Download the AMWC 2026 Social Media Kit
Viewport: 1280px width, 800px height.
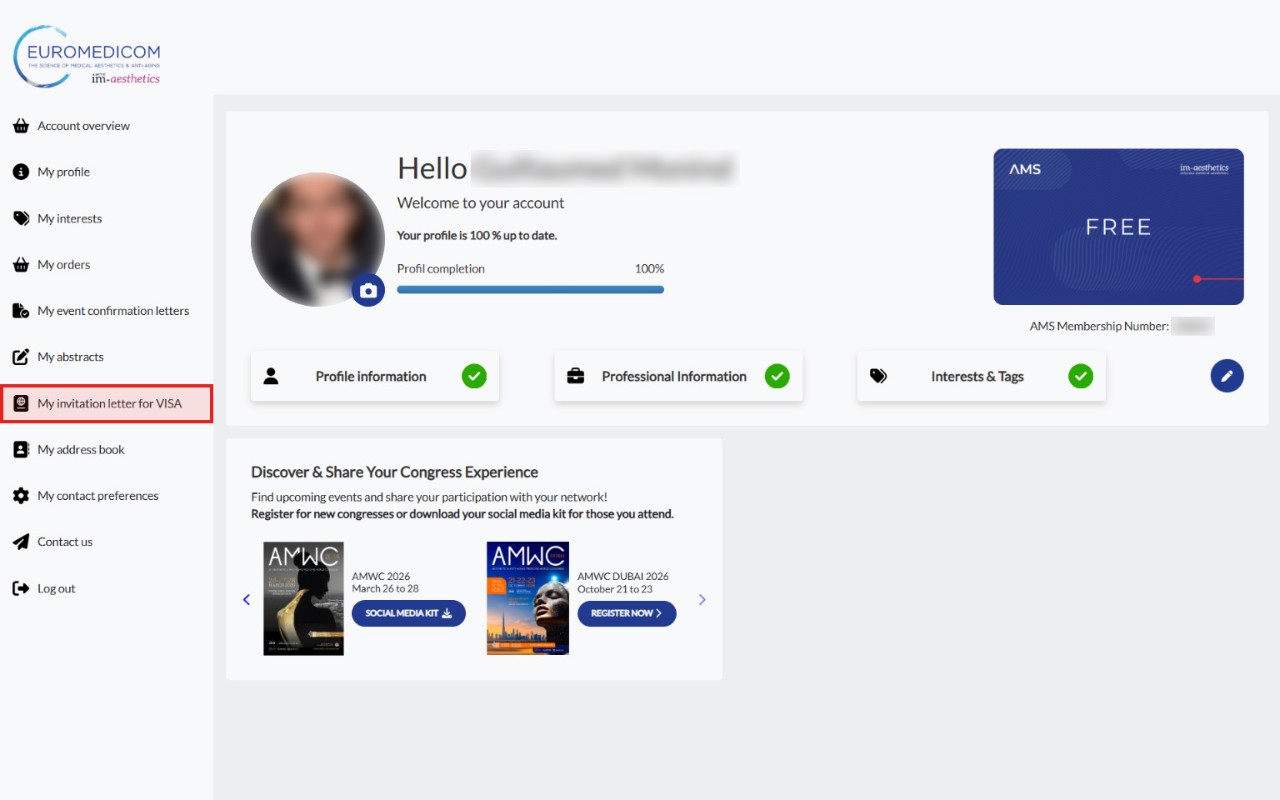pyautogui.click(x=408, y=613)
